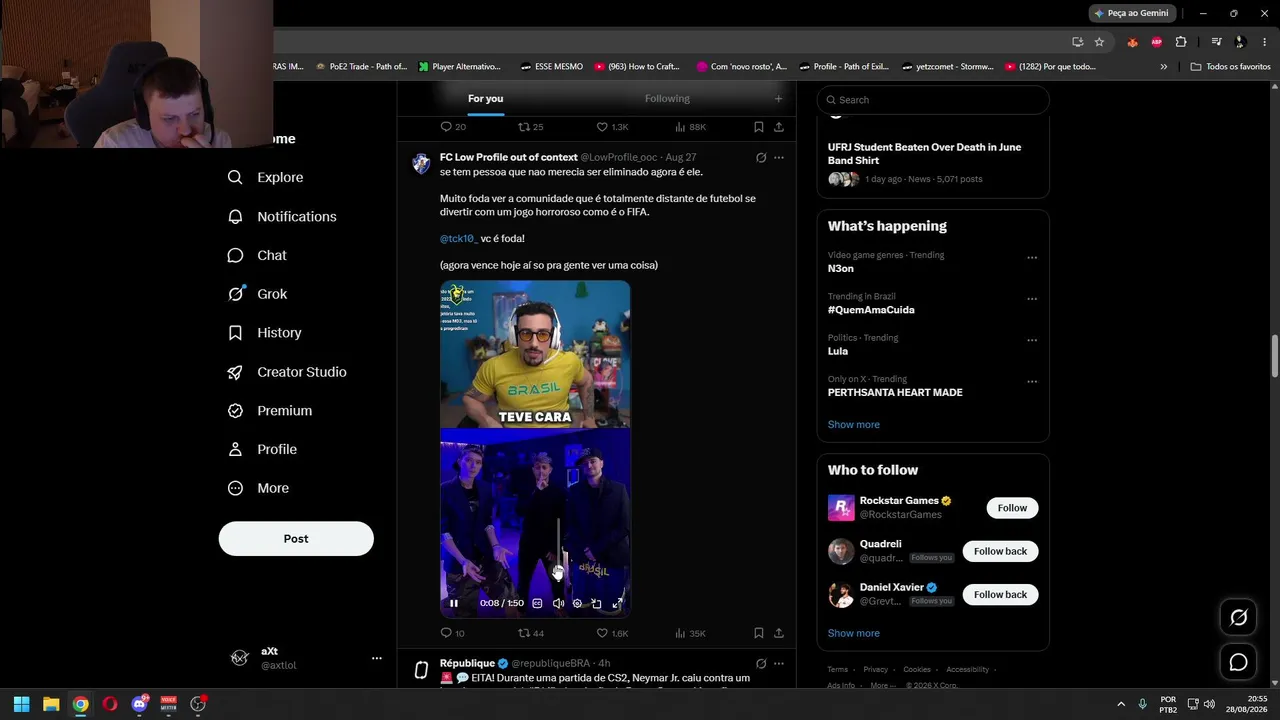Like the FC Low Profile post
This screenshot has height=720, width=1280.
click(612, 633)
